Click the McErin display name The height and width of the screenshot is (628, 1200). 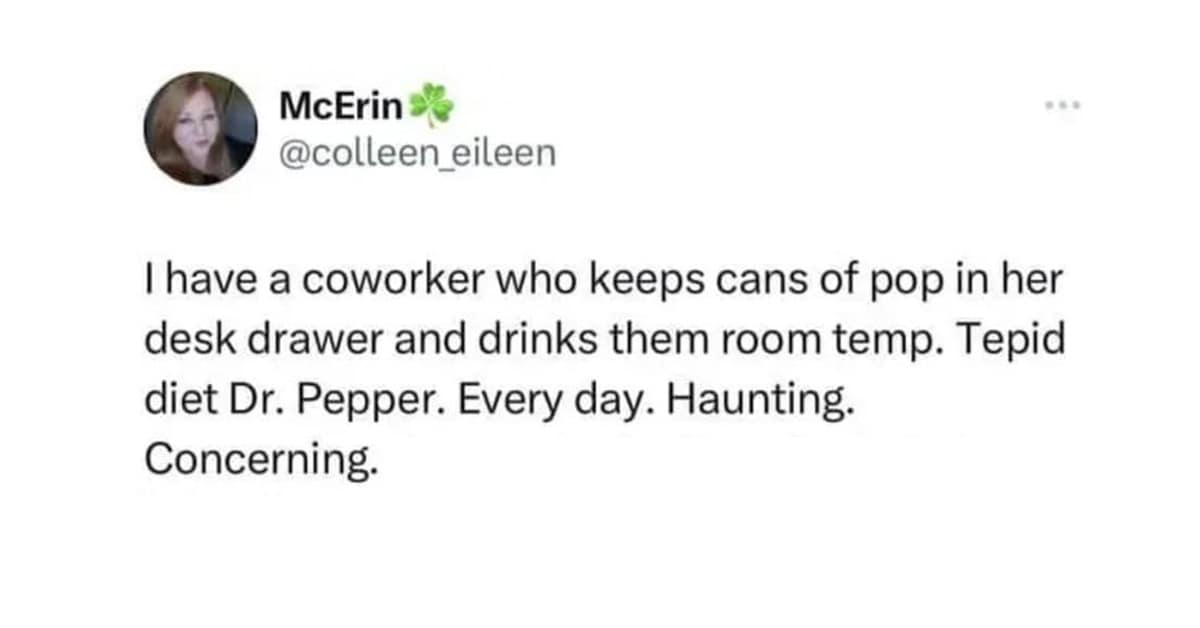(341, 106)
